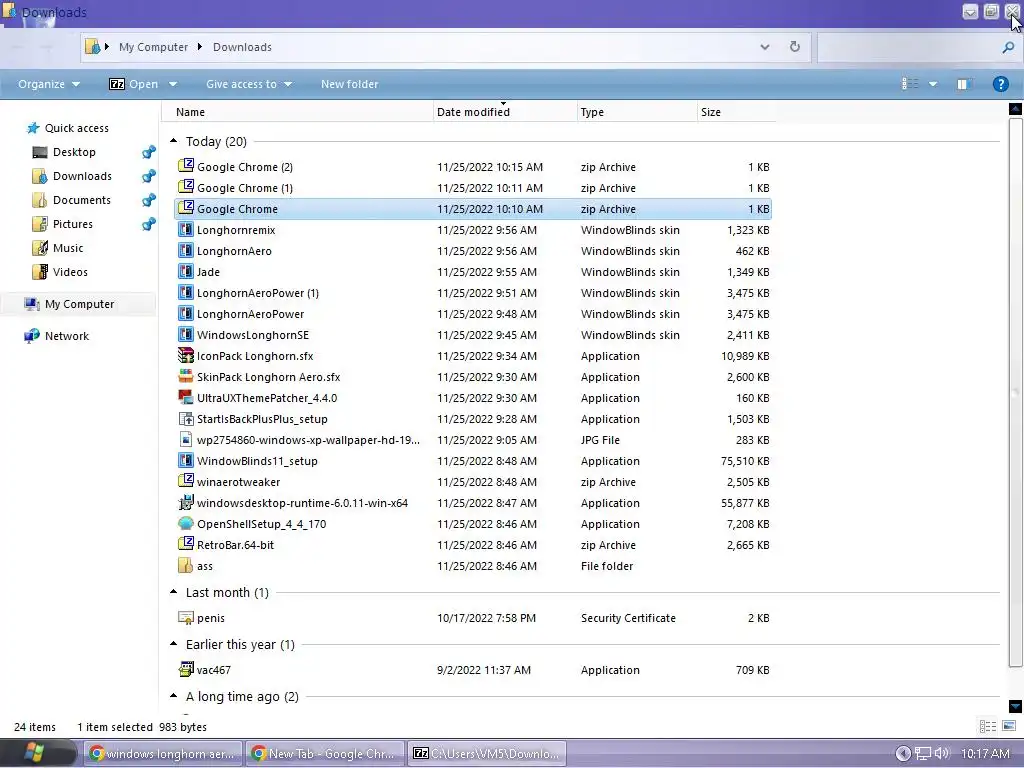Switch to windows longhorn aer... Chrome taskbar window

click(162, 753)
